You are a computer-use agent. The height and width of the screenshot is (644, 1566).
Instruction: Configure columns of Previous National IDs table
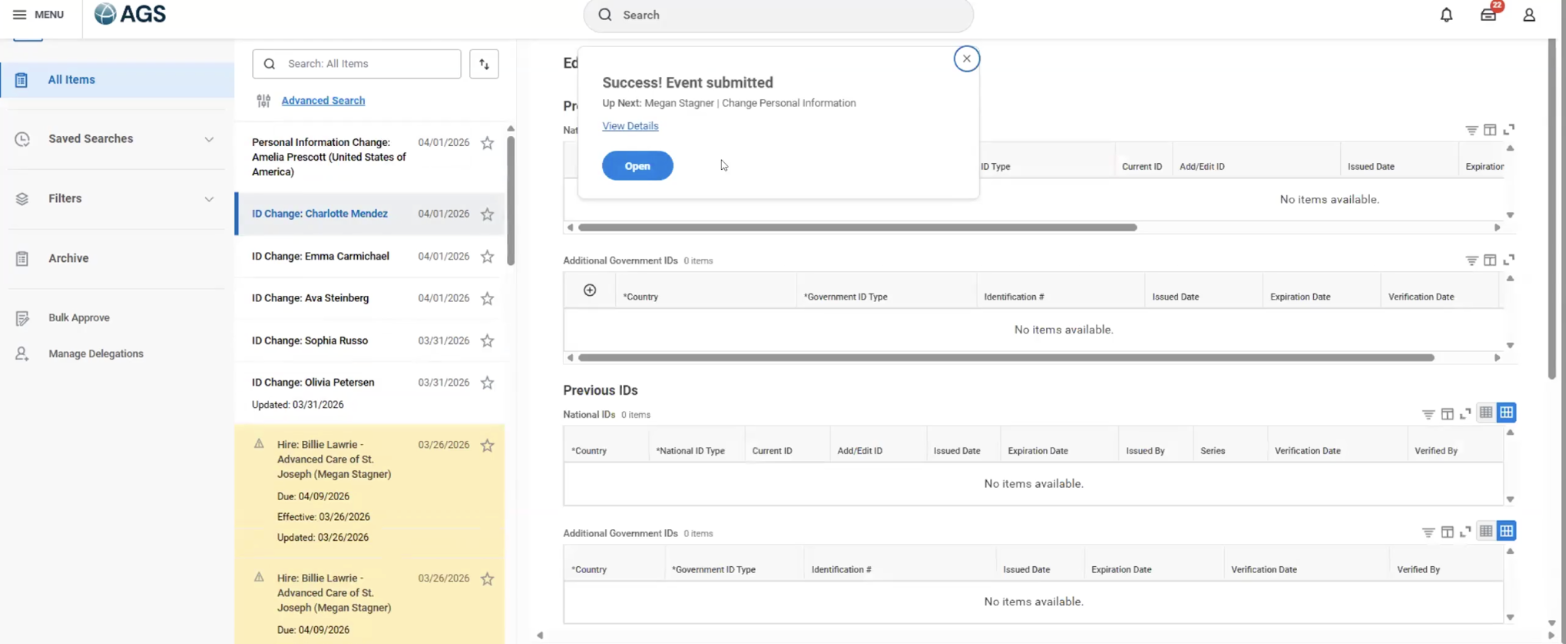click(x=1447, y=414)
